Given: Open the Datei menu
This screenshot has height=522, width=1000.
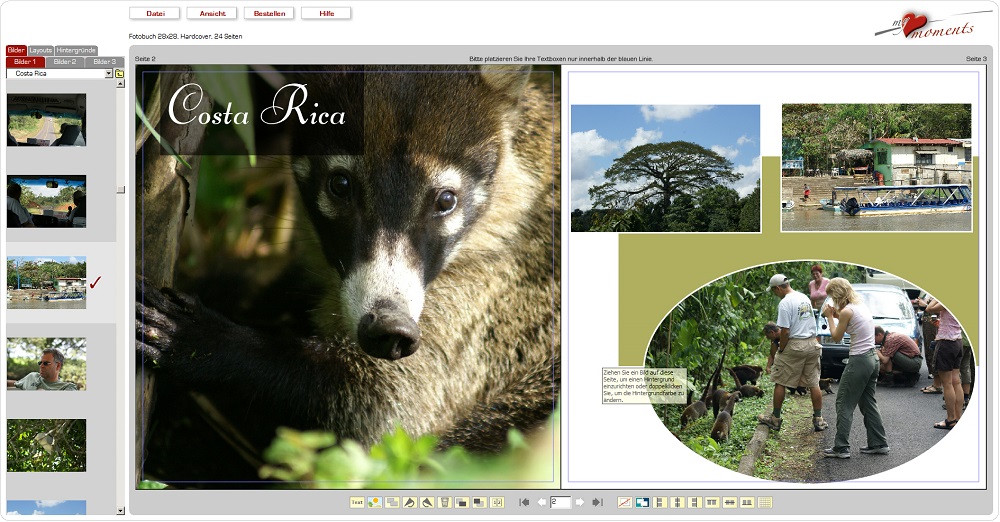Looking at the screenshot, I should click(x=155, y=13).
